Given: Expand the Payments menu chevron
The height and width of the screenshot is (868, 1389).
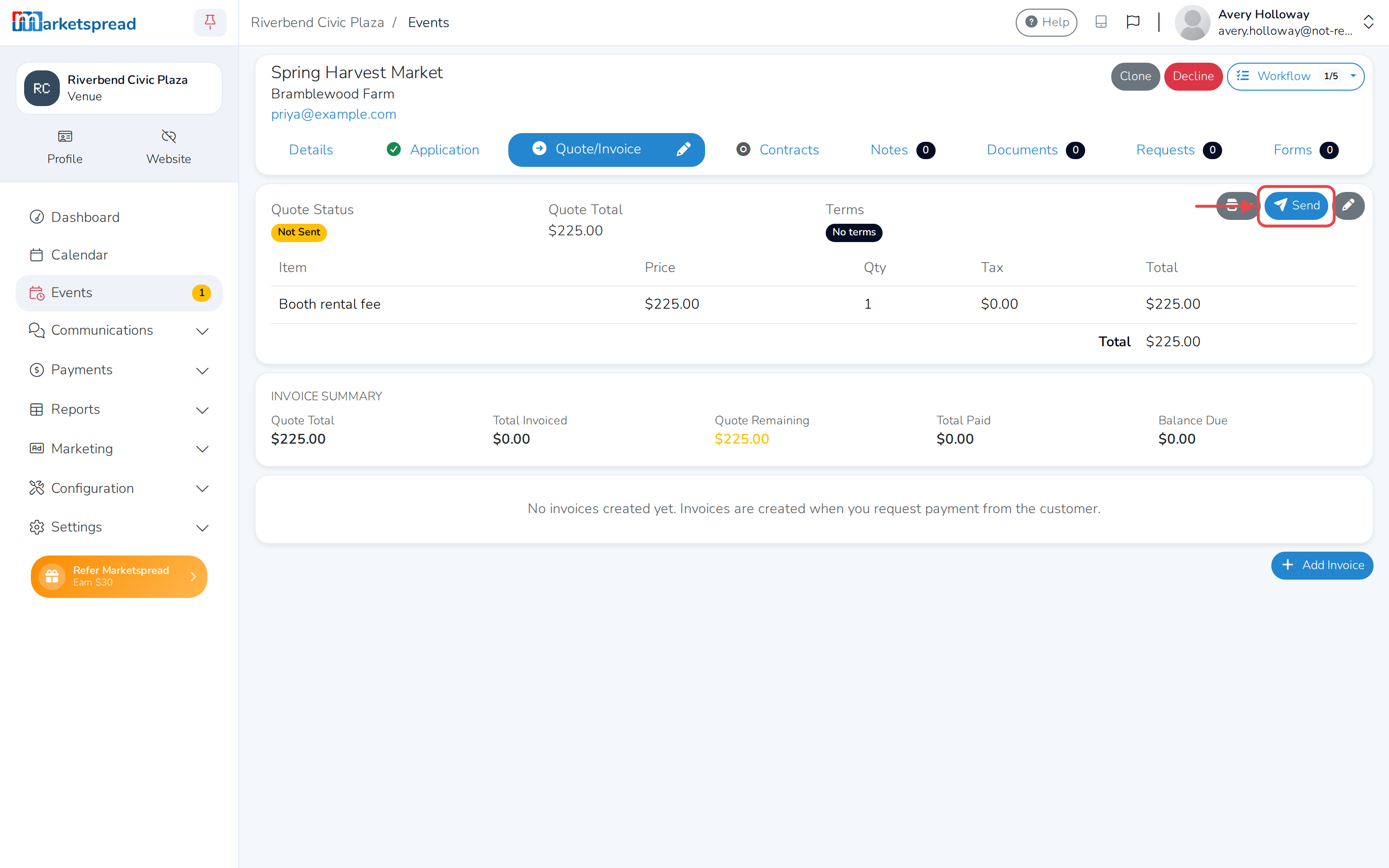Looking at the screenshot, I should tap(202, 371).
